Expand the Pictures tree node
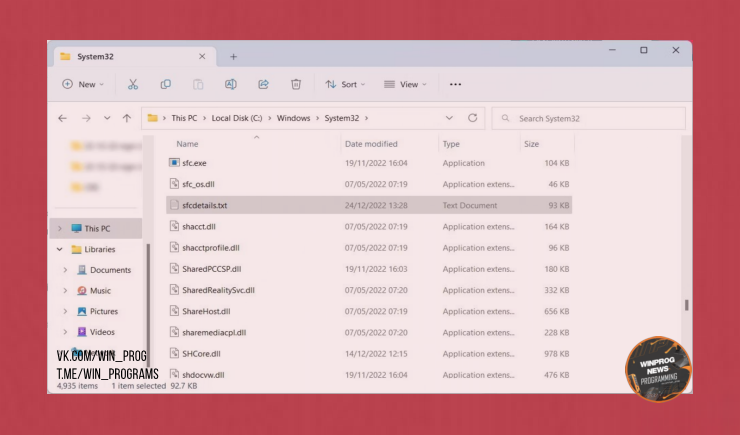This screenshot has height=435, width=740. 65,311
